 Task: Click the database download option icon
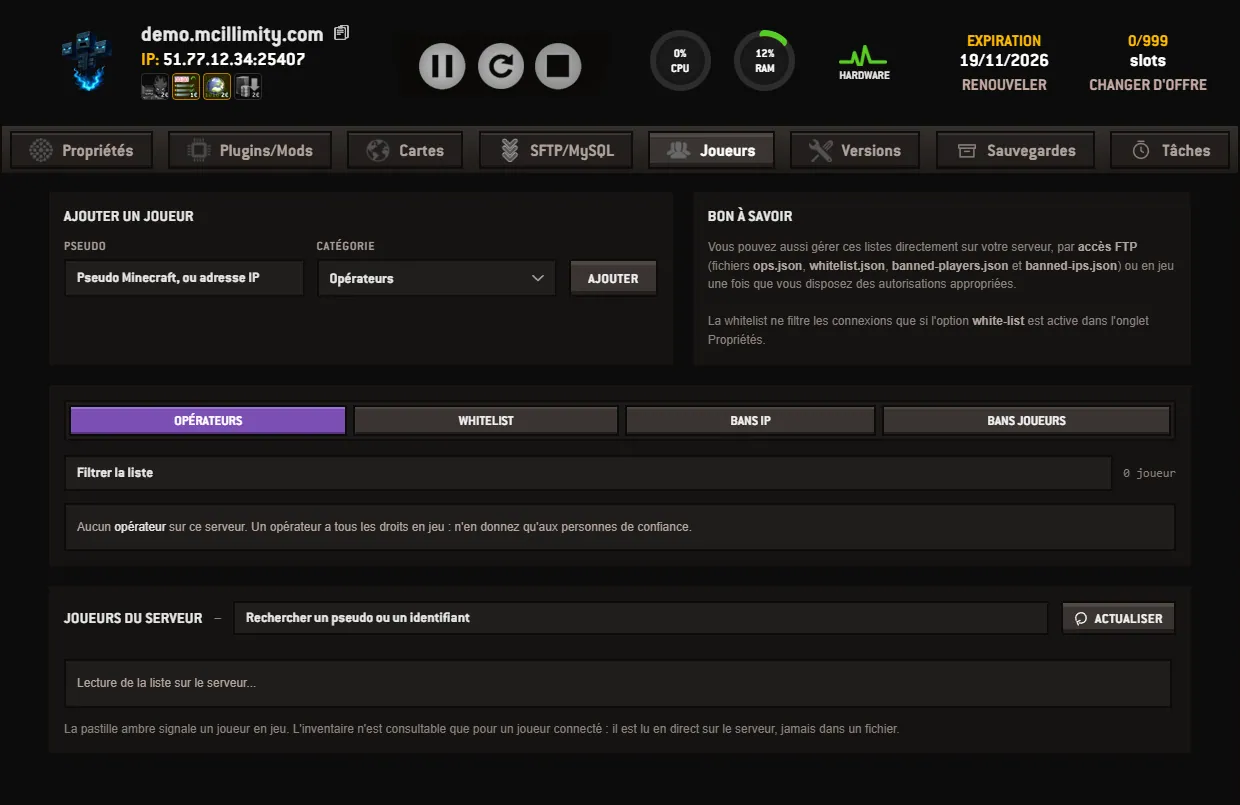(248, 87)
